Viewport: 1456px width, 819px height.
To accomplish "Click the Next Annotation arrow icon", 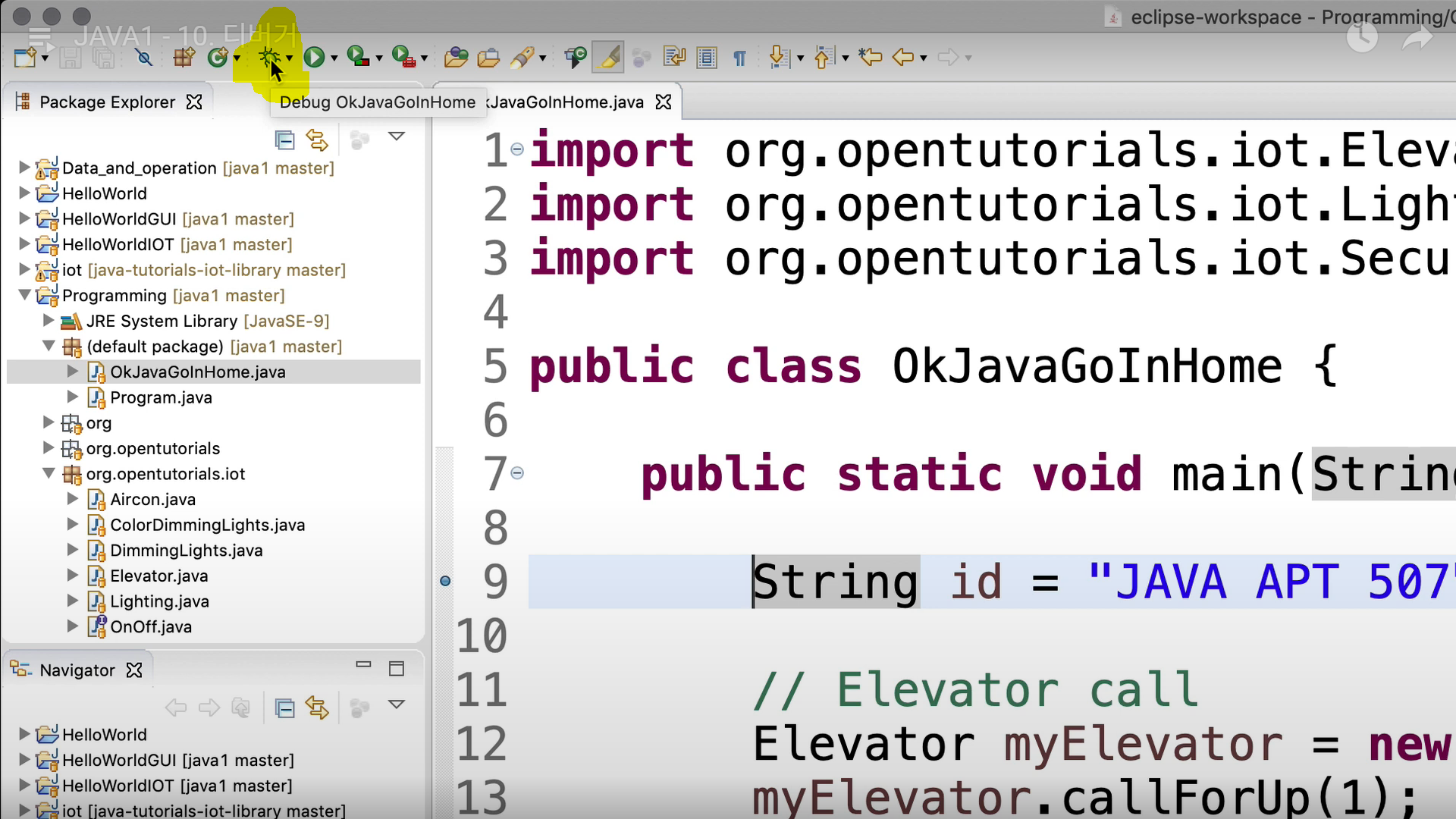I will [x=777, y=57].
